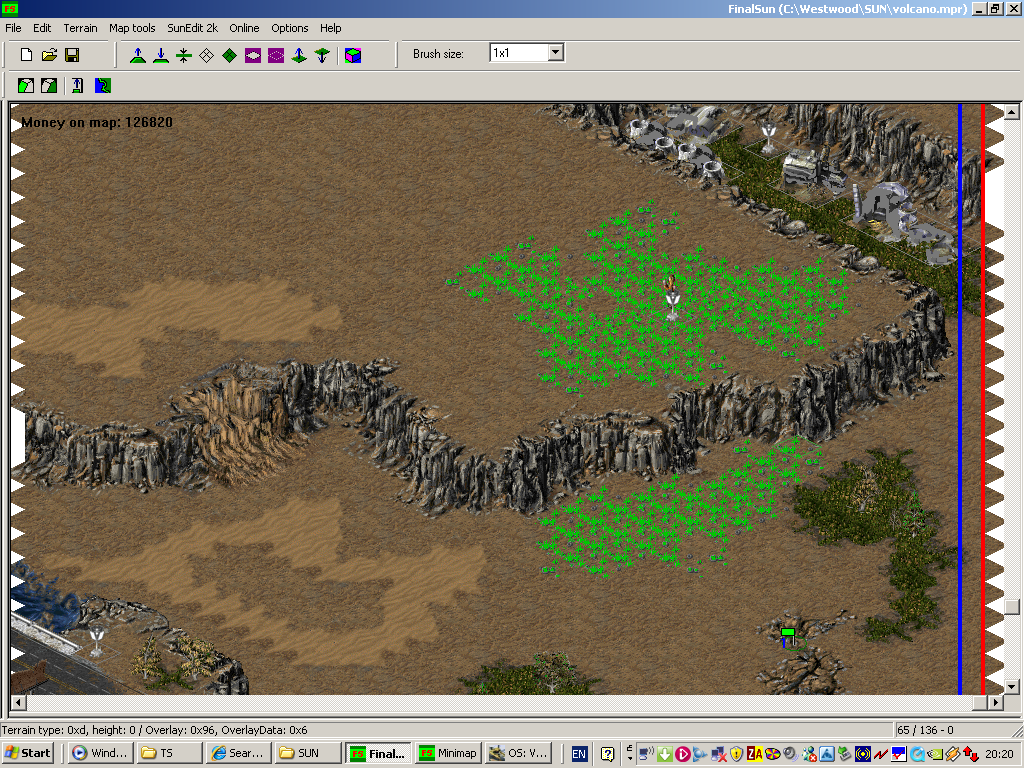Select the flatten ground tool
1024x768 pixels.
coord(184,56)
